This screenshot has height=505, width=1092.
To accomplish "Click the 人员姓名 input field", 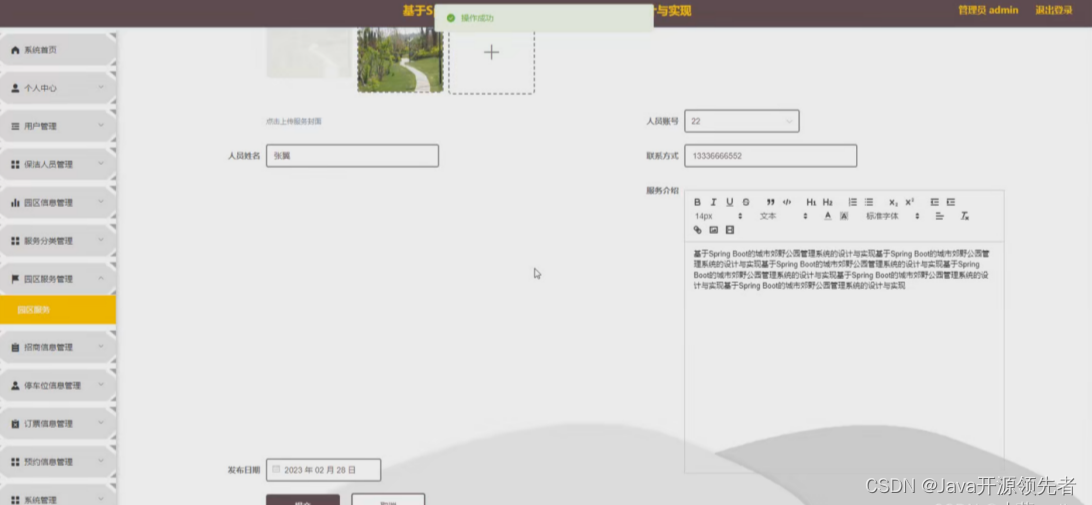I will (352, 156).
